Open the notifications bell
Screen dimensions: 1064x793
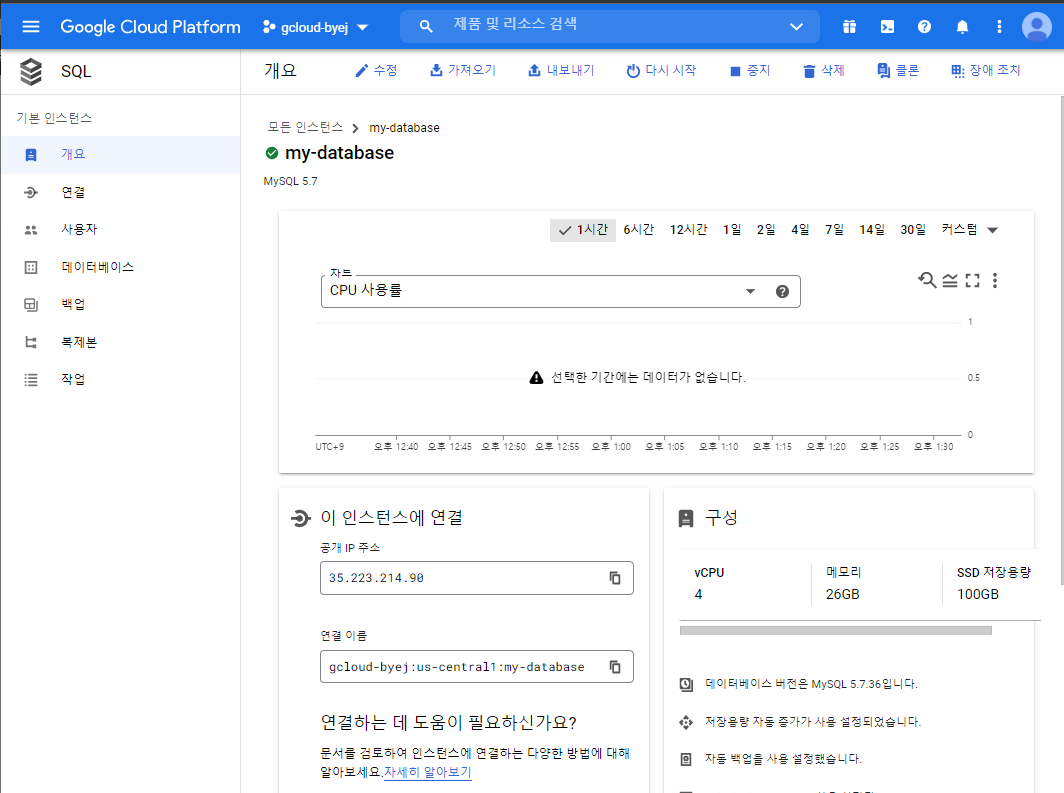pos(962,26)
